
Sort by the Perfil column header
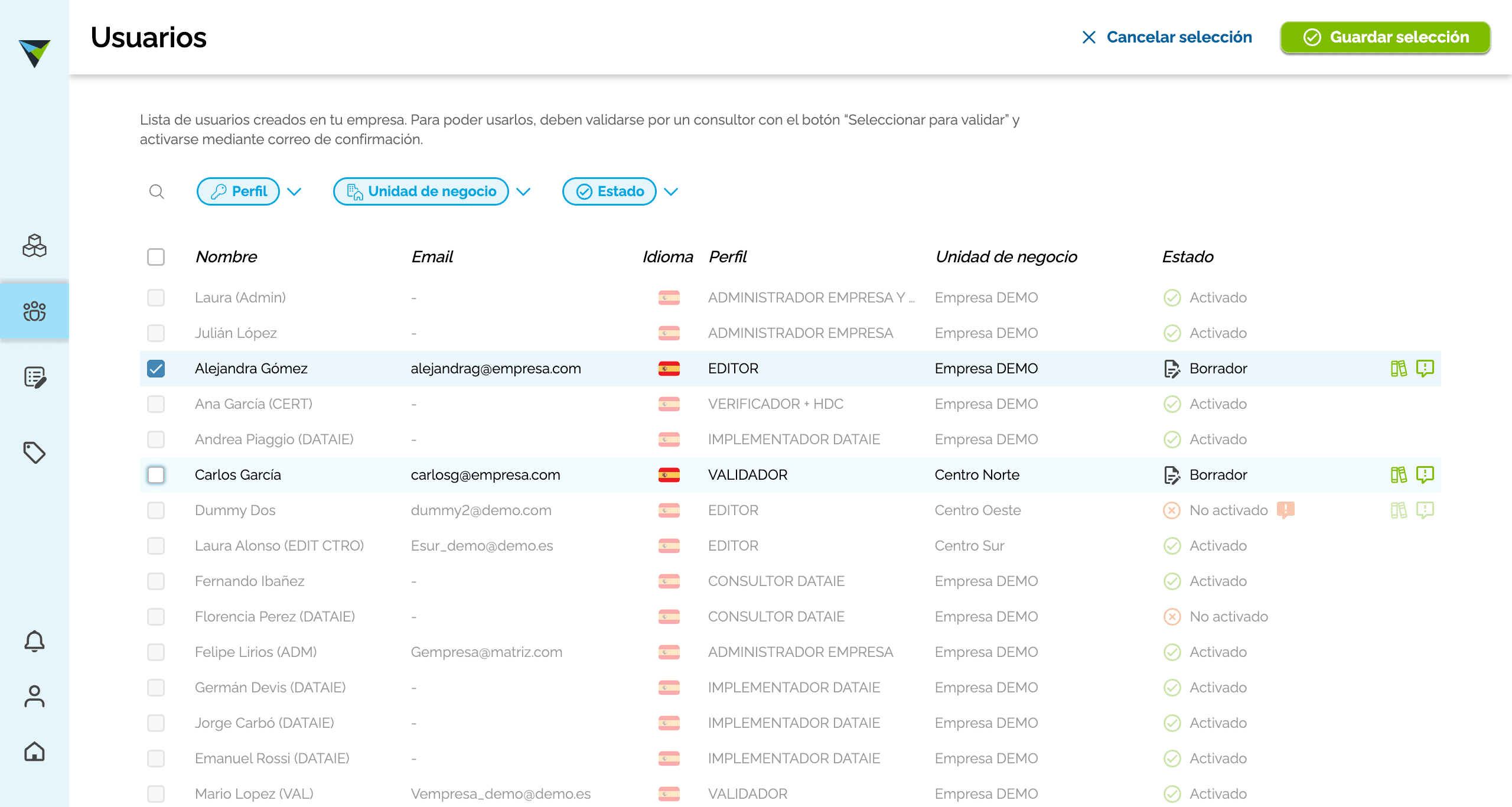[728, 257]
